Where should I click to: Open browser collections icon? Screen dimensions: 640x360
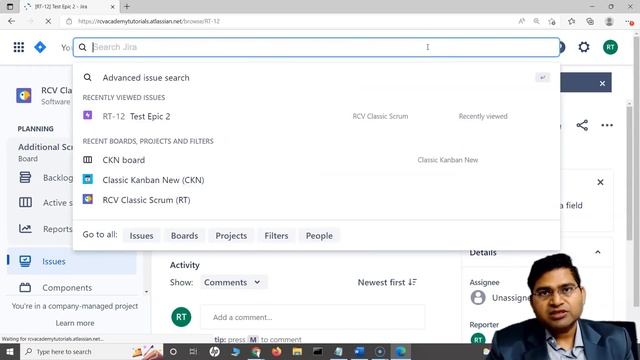(590, 21)
